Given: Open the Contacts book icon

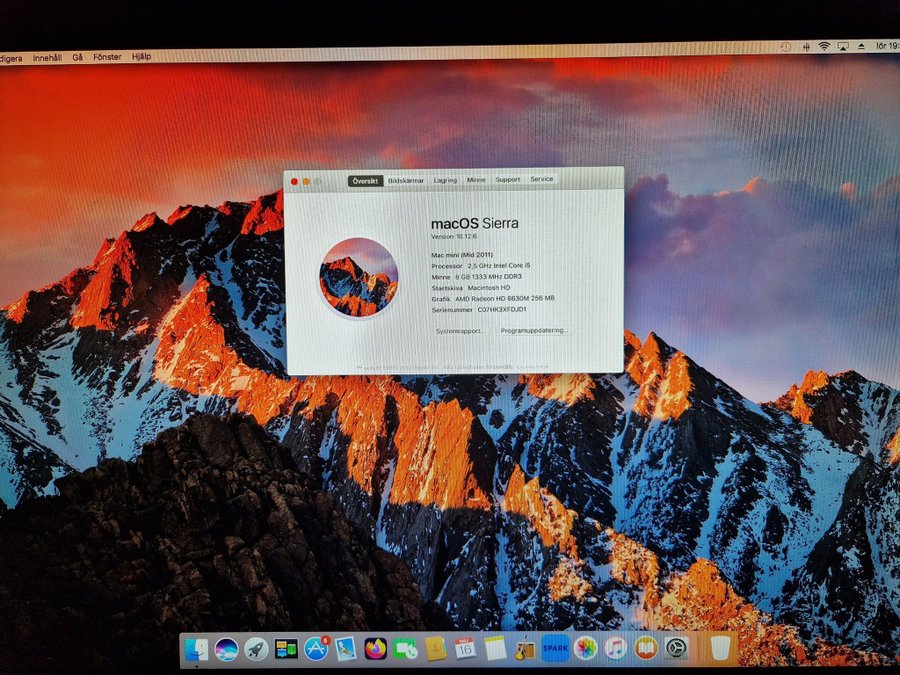Looking at the screenshot, I should click(436, 649).
